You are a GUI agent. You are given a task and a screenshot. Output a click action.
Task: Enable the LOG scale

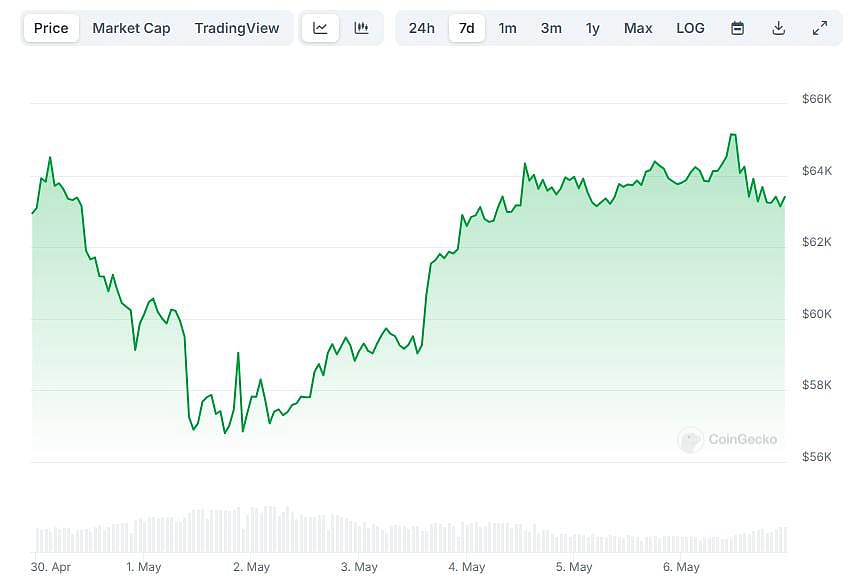tap(690, 28)
